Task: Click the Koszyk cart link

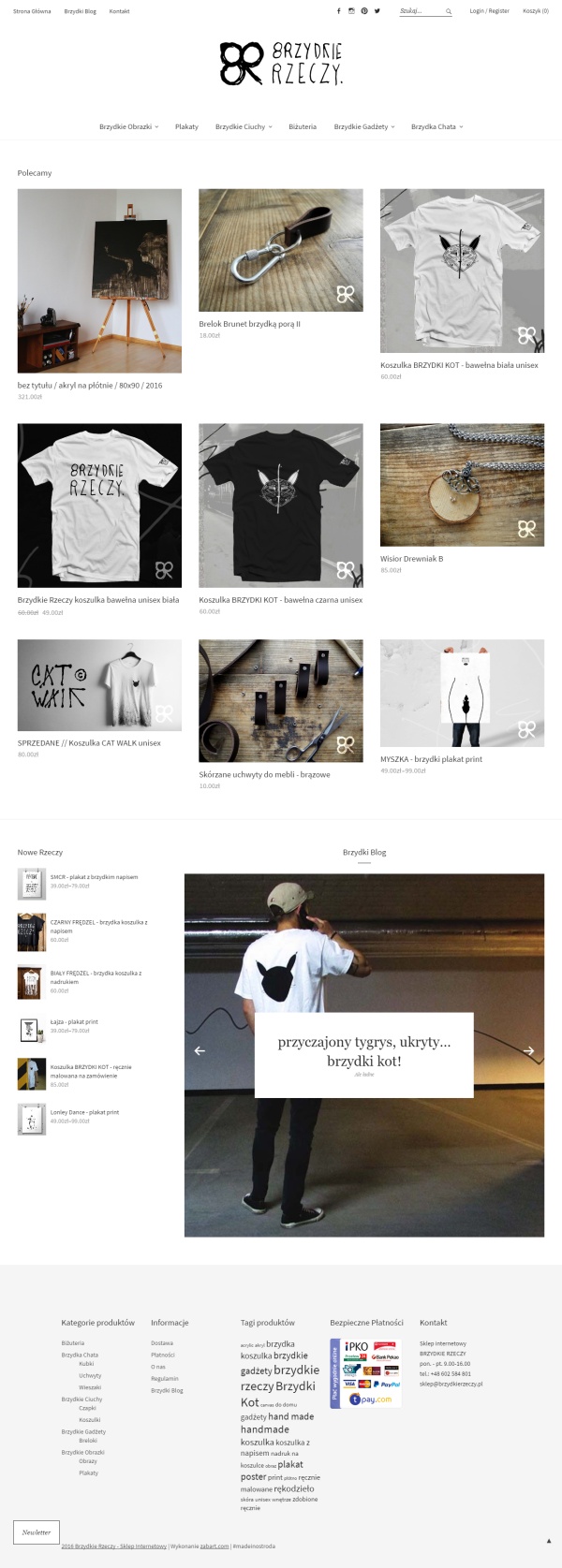Action: point(535,11)
